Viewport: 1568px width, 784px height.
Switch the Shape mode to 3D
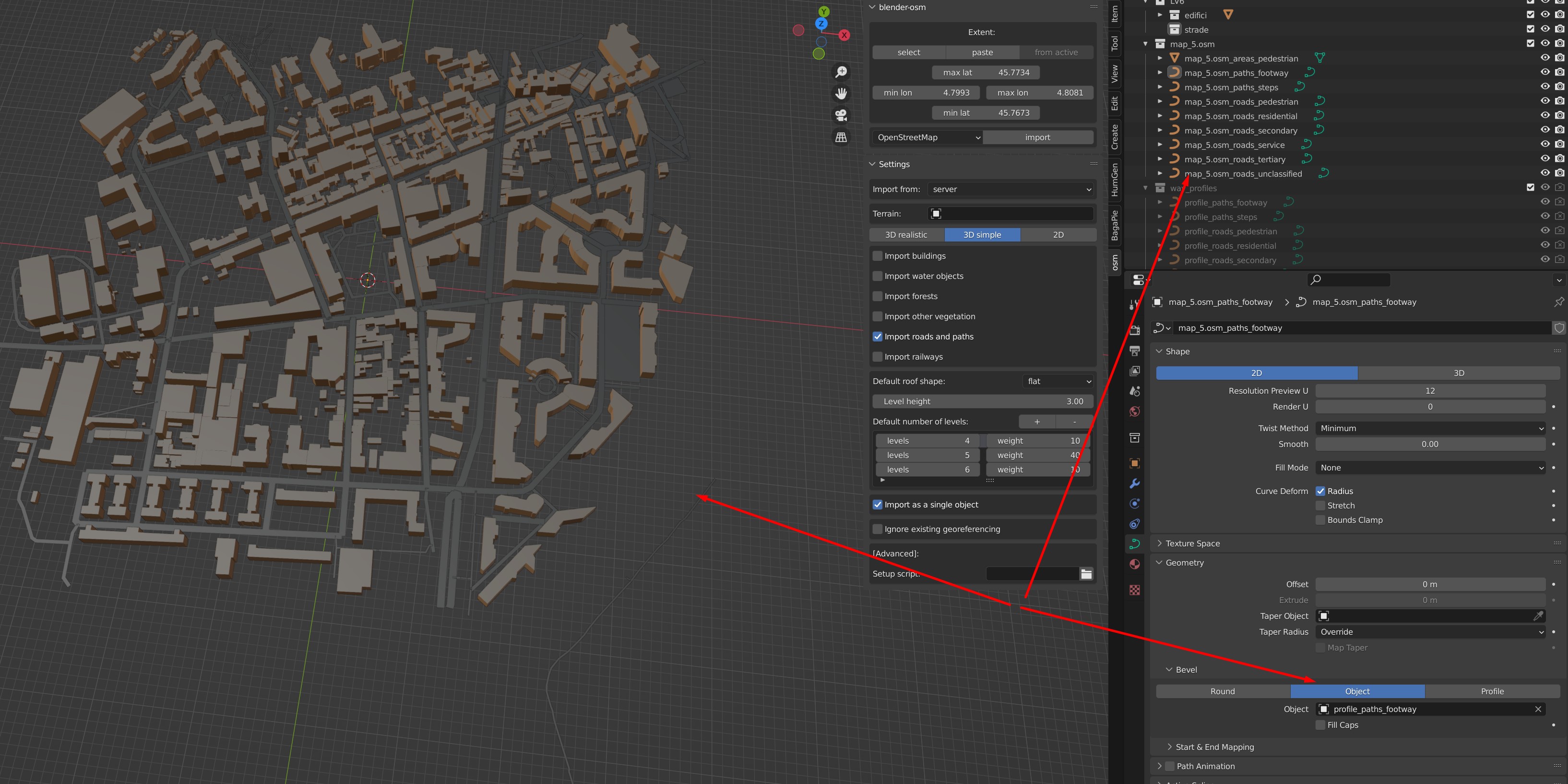(1459, 373)
